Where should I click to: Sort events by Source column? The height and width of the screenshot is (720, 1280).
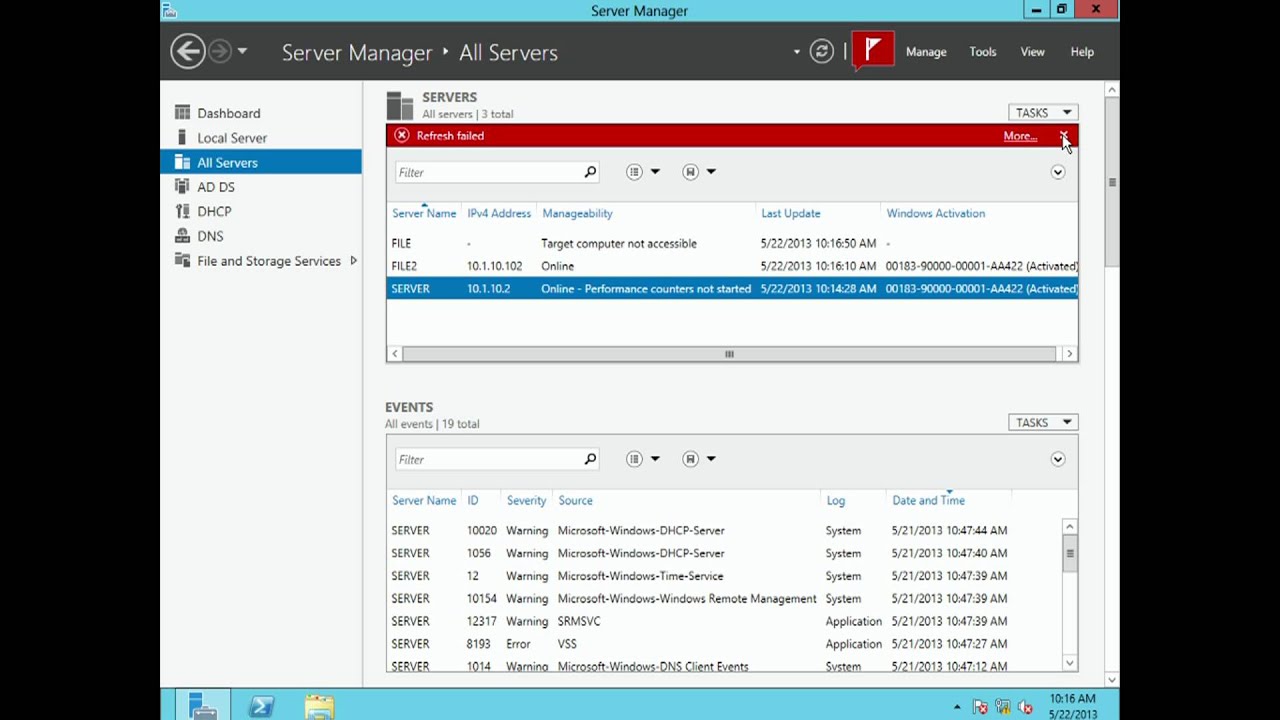click(x=575, y=500)
